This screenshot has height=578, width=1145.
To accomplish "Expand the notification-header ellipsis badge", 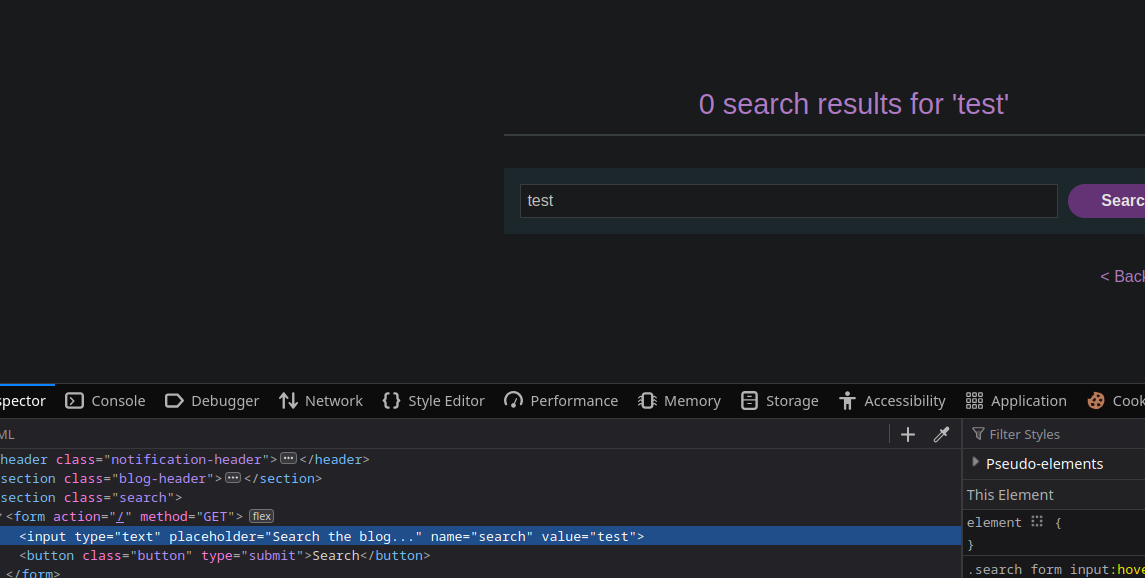I will [x=288, y=459].
